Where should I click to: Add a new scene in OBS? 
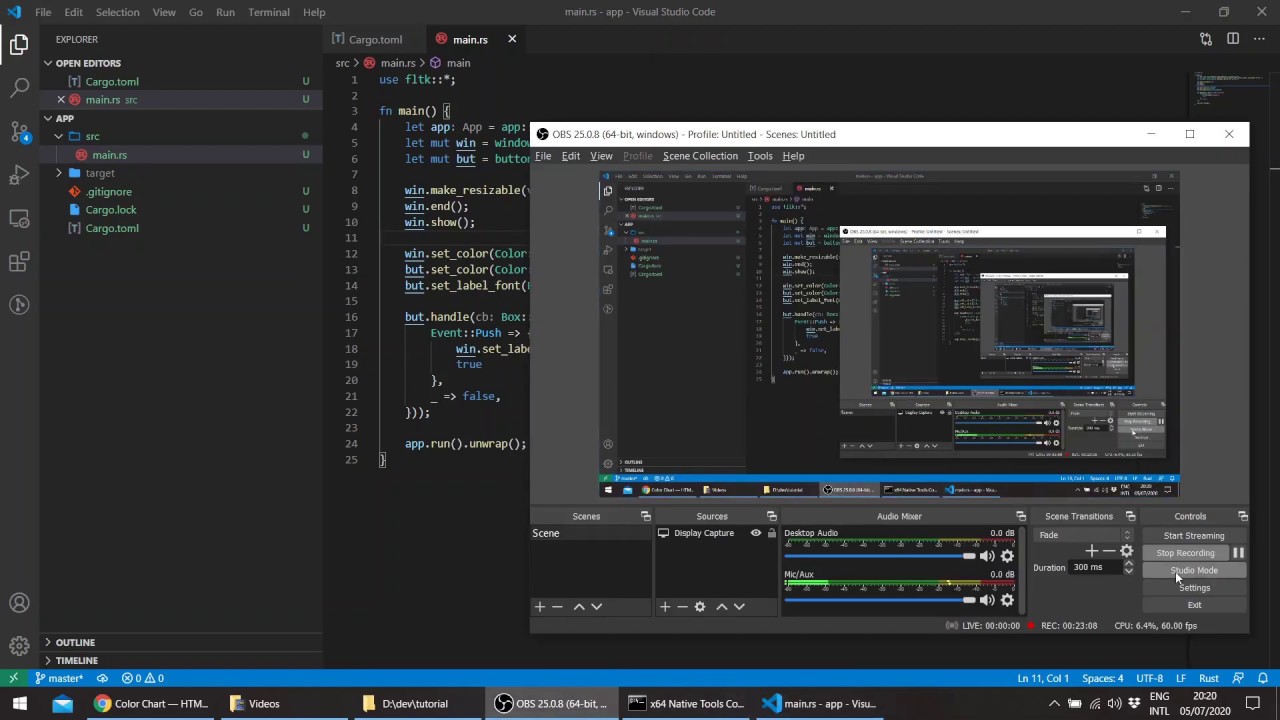[540, 606]
